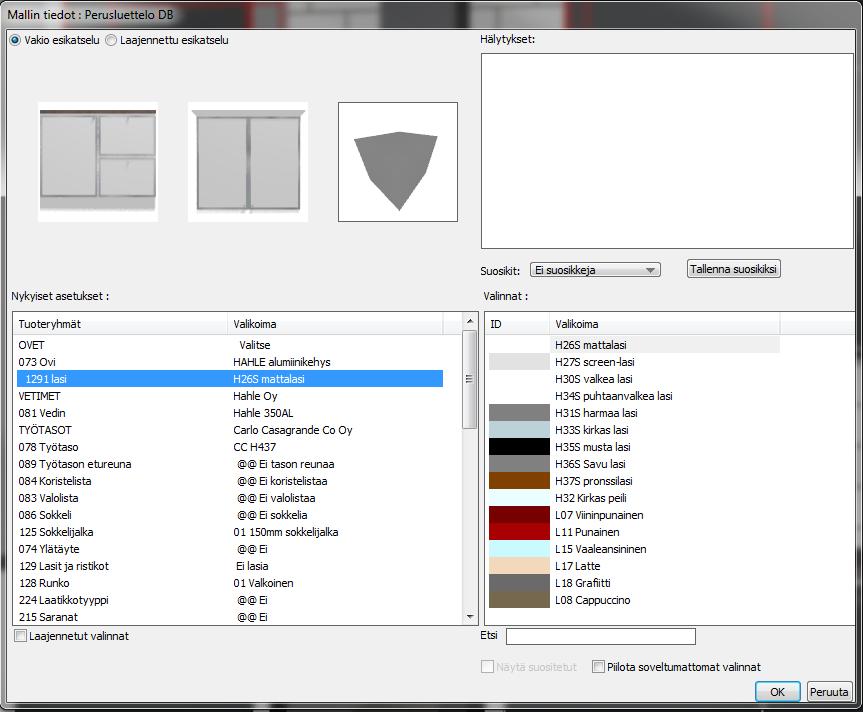Open the Suosikit dropdown
863x712 pixels.
[595, 270]
